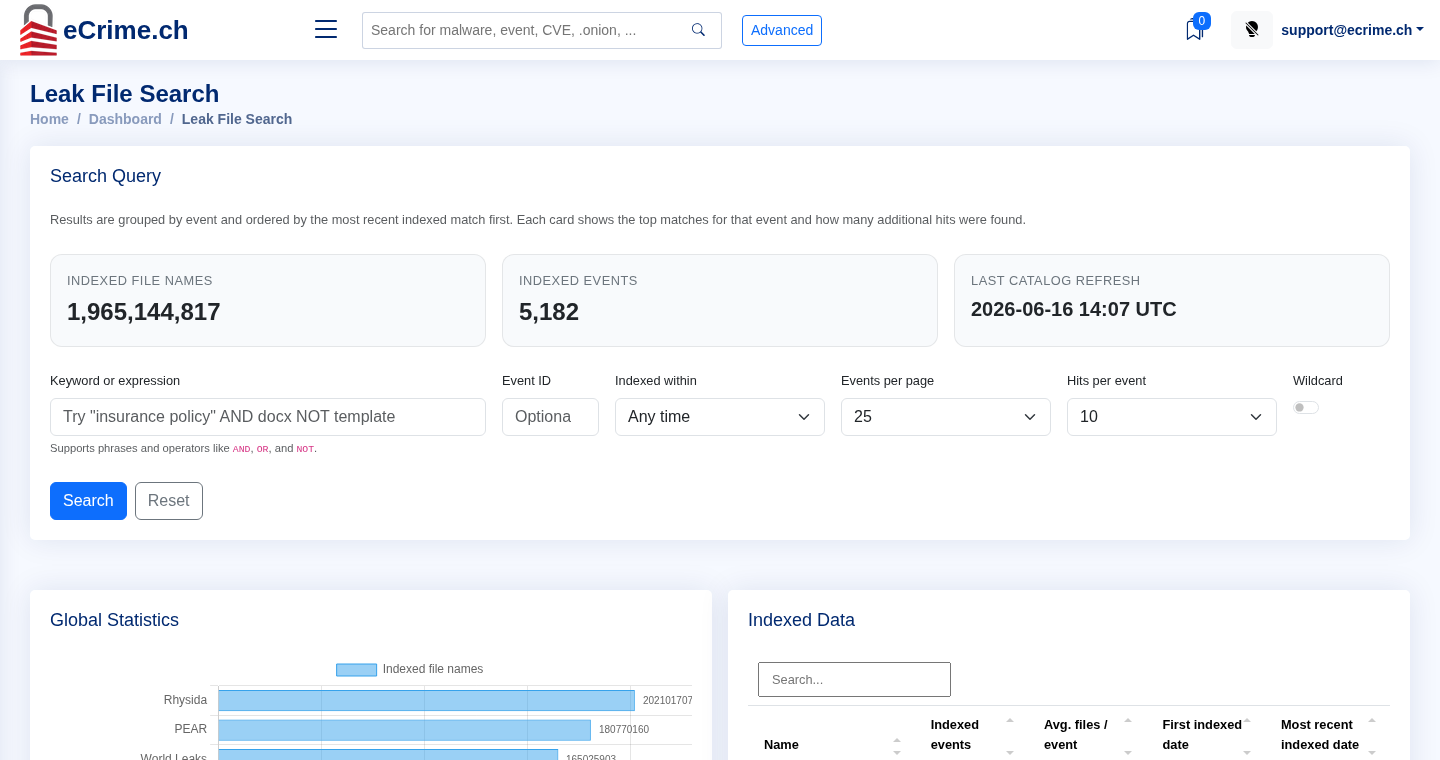This screenshot has height=760, width=1440.
Task: Click the blue Search button
Action: click(x=88, y=501)
